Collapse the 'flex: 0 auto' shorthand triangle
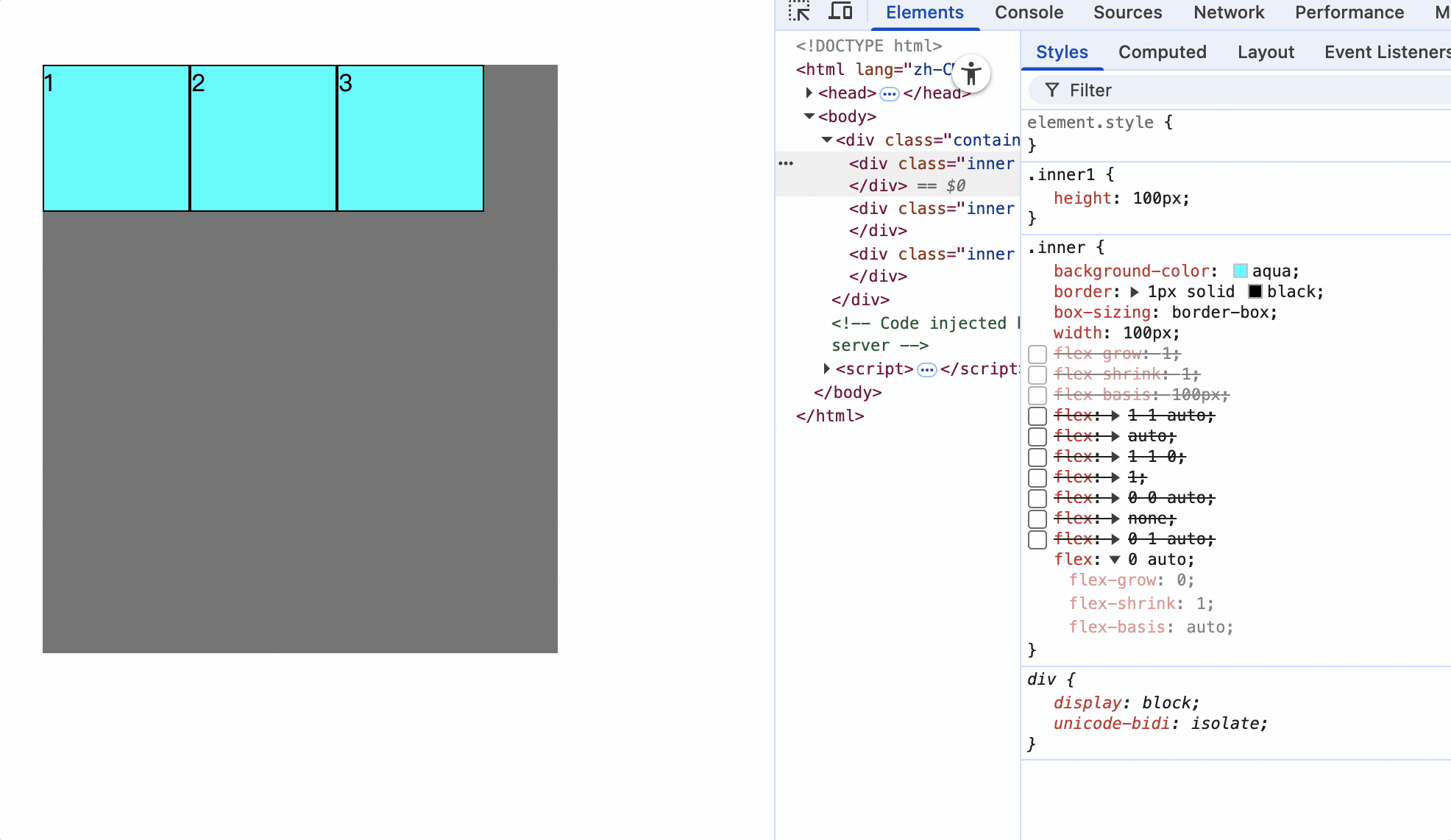 [x=1115, y=560]
